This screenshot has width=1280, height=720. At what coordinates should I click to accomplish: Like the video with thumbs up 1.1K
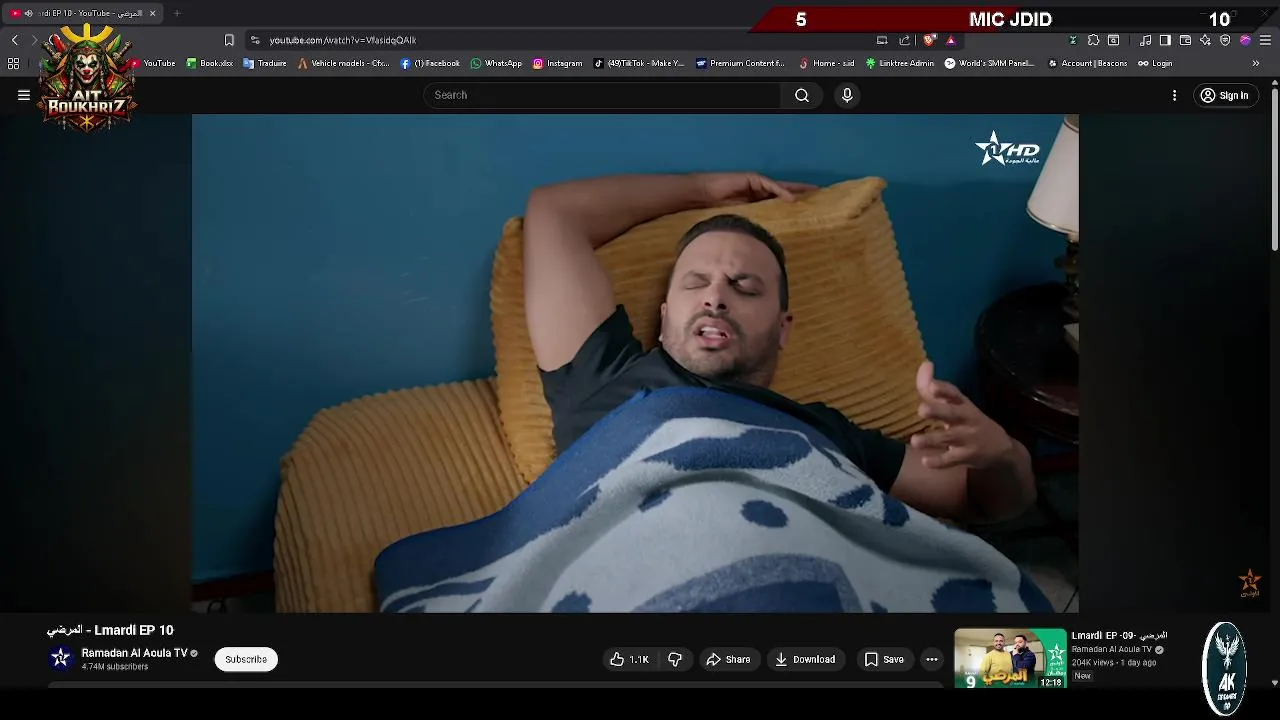(629, 659)
